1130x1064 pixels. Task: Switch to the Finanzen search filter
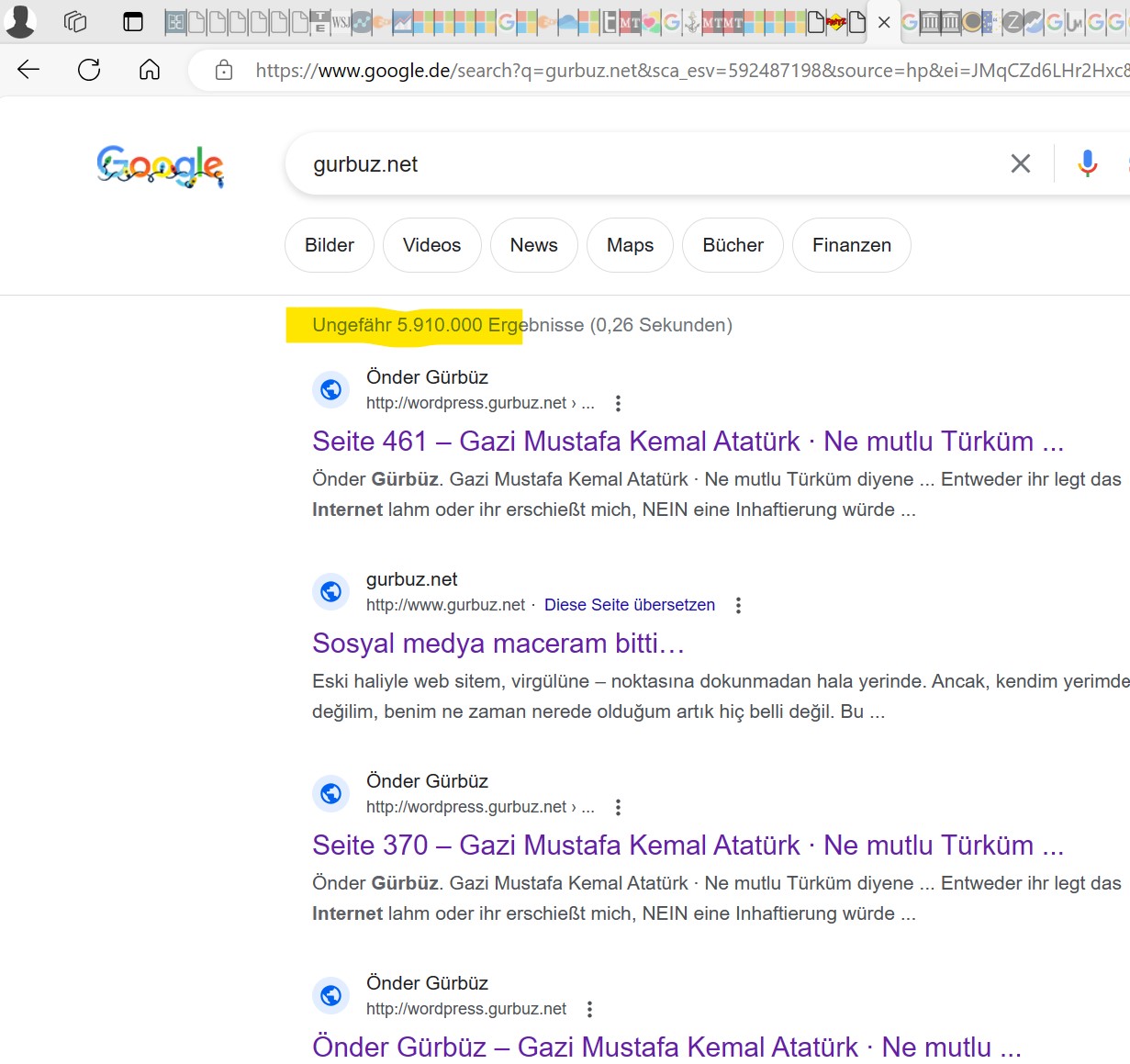click(x=852, y=245)
